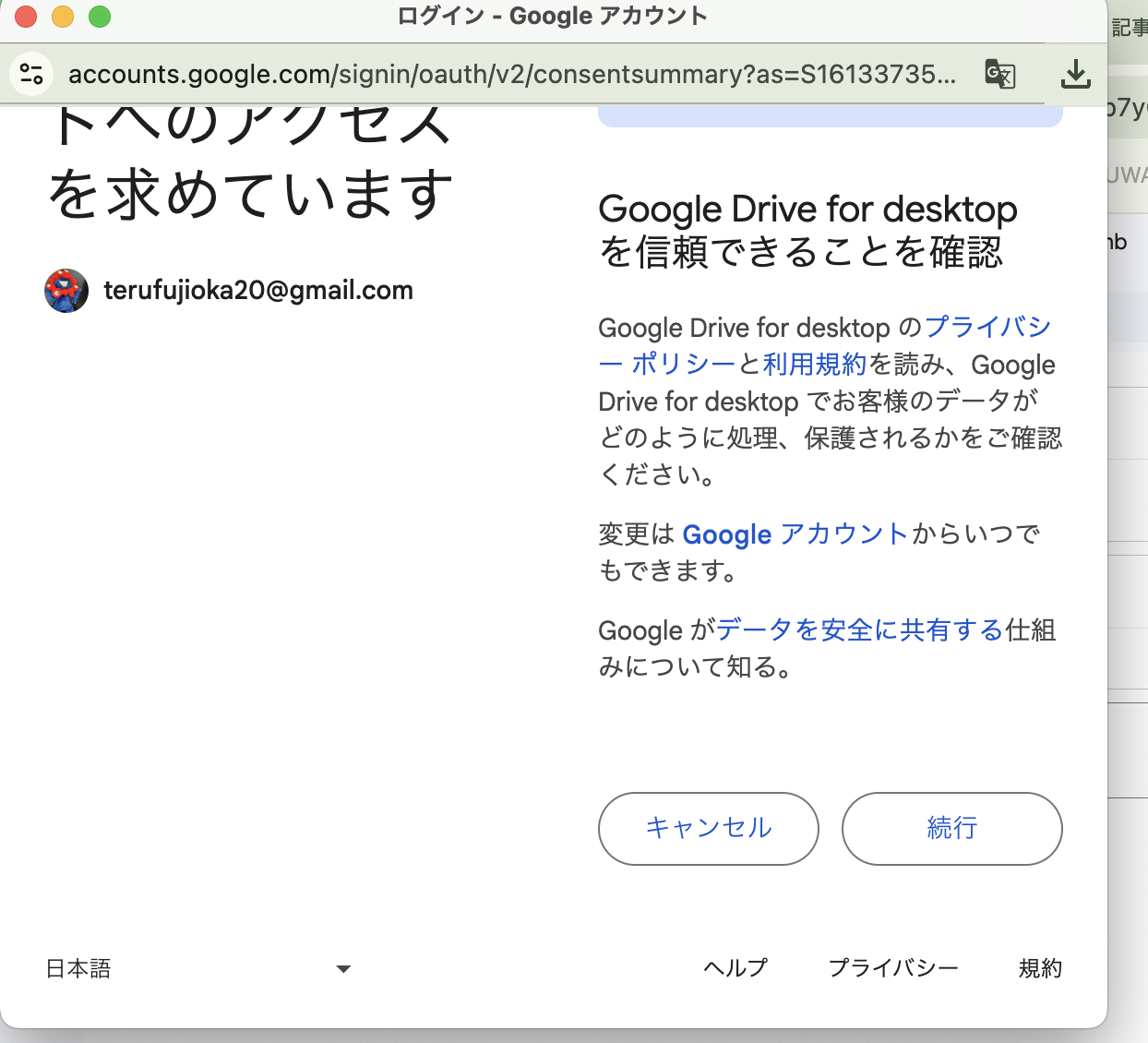This screenshot has width=1148, height=1043.
Task: Open the プライバシー ポリシー link
Action: (987, 328)
